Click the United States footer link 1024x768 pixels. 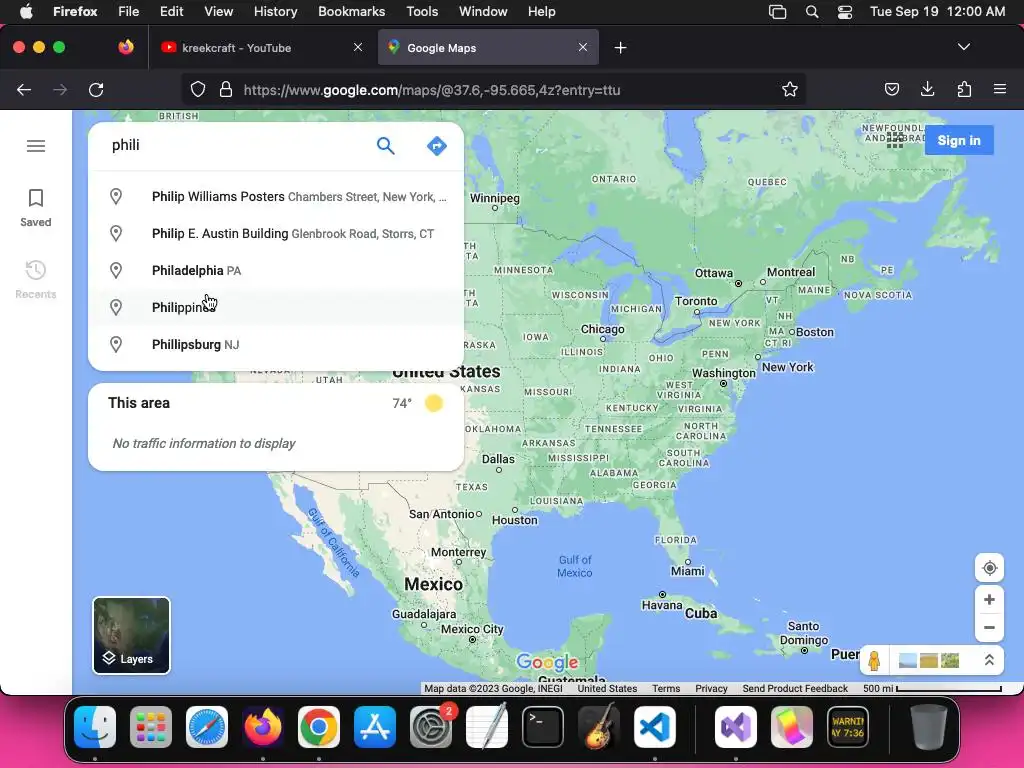tap(607, 688)
